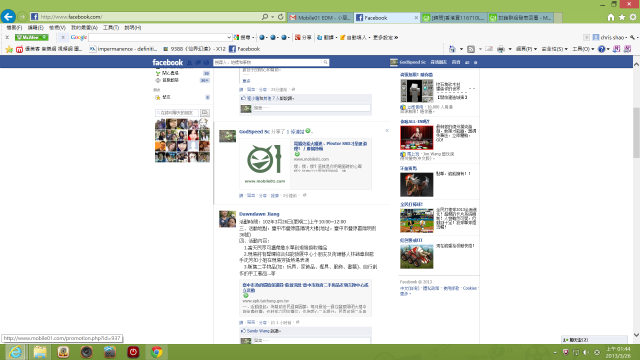
Task: Open the browser Home icon at top right
Action: [x=611, y=17]
